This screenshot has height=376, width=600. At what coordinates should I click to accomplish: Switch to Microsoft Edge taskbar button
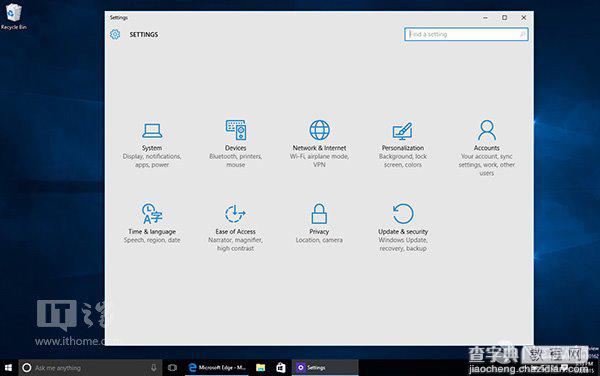click(x=217, y=368)
